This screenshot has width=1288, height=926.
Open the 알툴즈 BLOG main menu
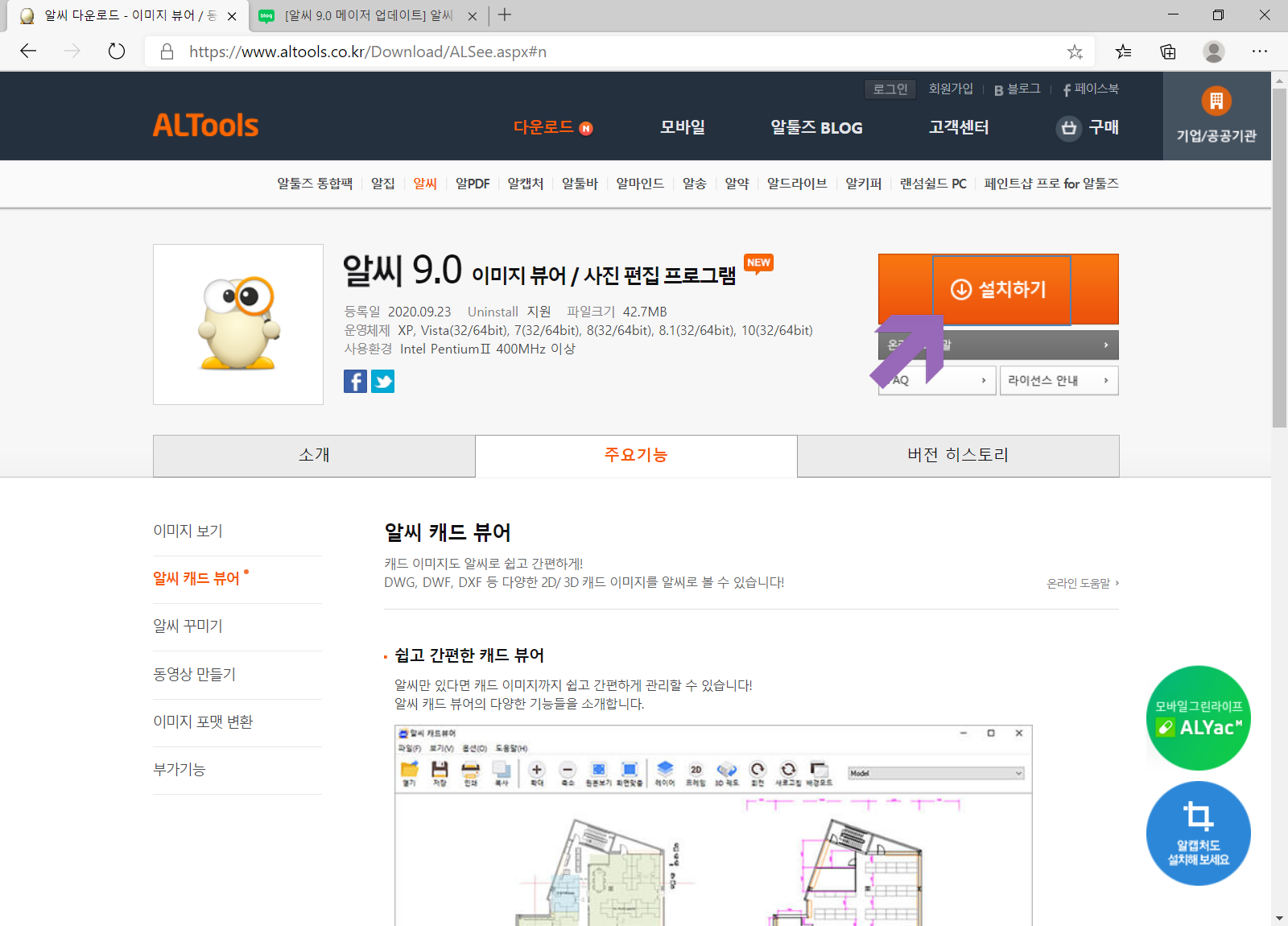[816, 127]
